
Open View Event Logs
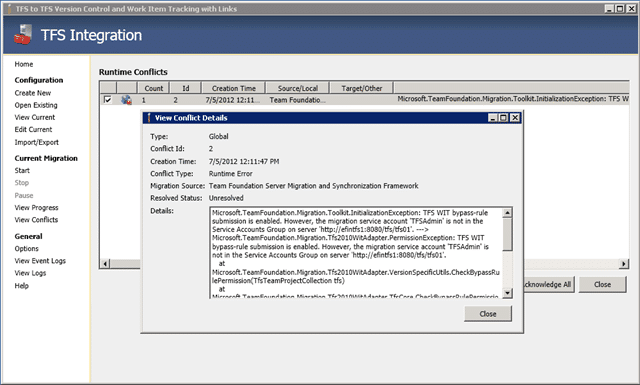pyautogui.click(x=40, y=260)
